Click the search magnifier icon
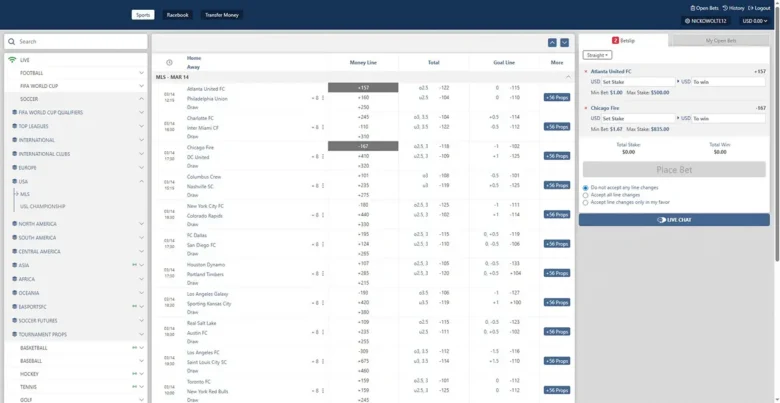 11,42
